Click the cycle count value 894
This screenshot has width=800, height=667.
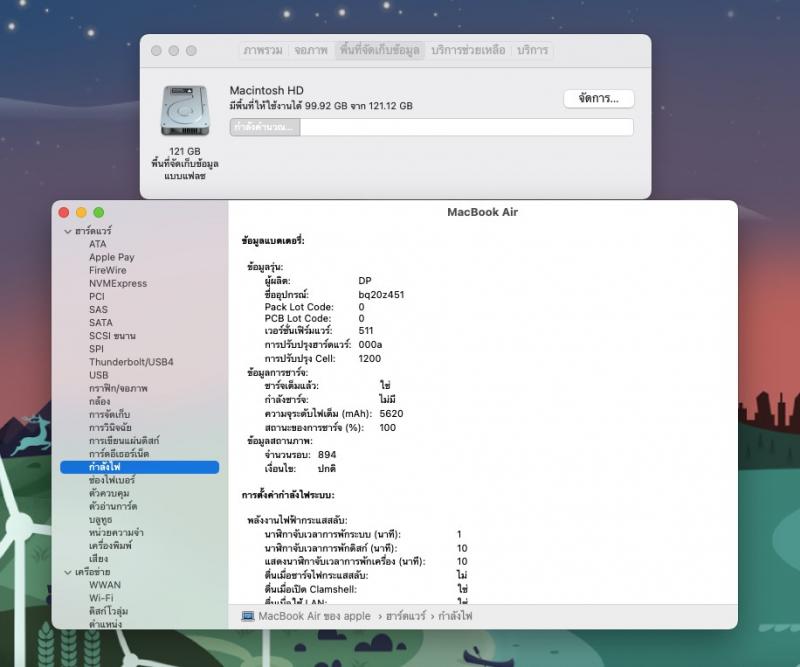click(x=327, y=455)
